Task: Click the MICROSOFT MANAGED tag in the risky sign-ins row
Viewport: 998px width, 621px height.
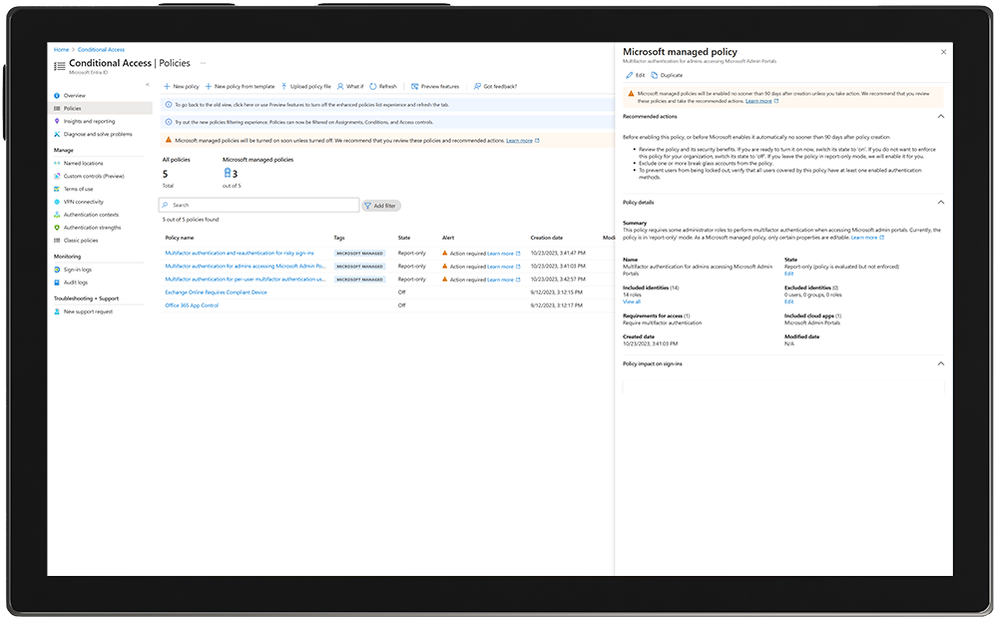Action: point(360,253)
